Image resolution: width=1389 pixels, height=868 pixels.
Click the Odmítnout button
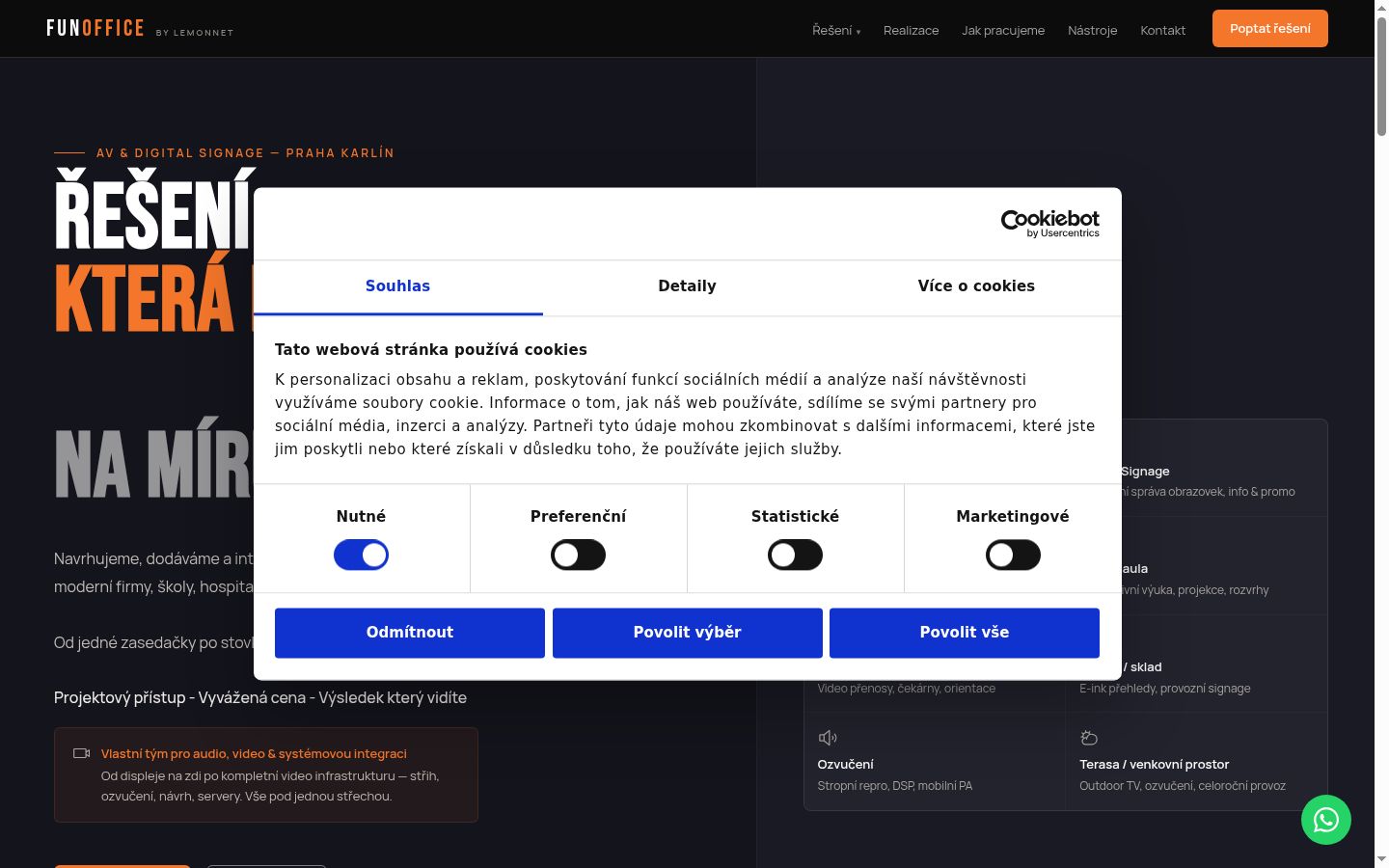pyautogui.click(x=410, y=633)
